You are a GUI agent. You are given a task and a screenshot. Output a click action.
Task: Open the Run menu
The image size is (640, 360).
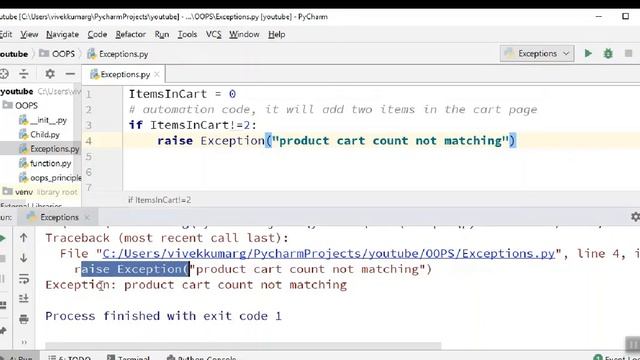162,35
